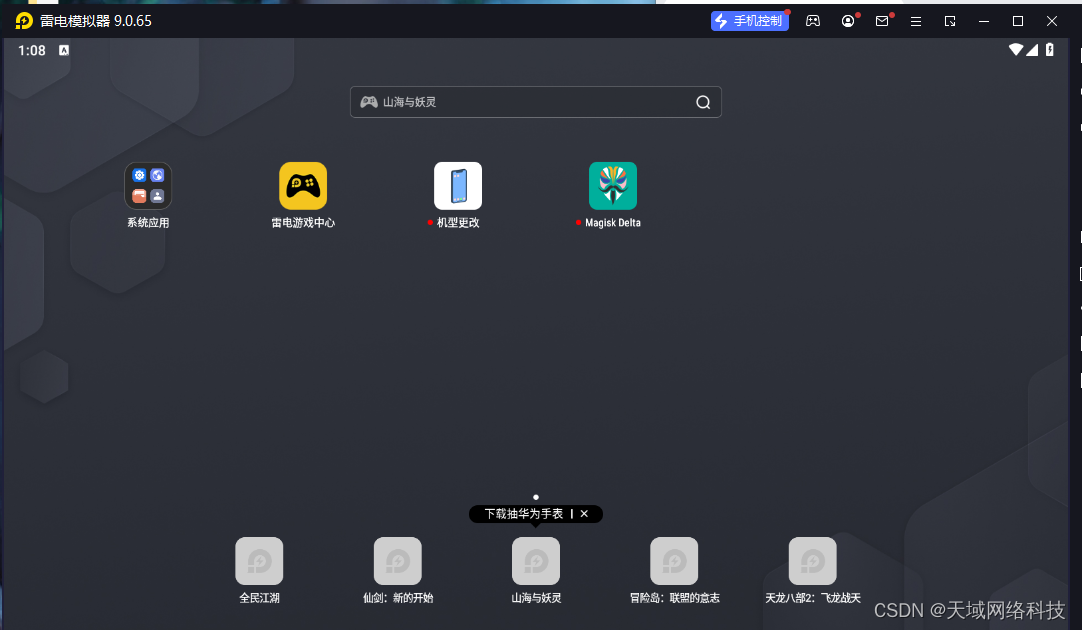This screenshot has height=630, width=1082.
Task: Click the battery status icon
Action: [1050, 50]
